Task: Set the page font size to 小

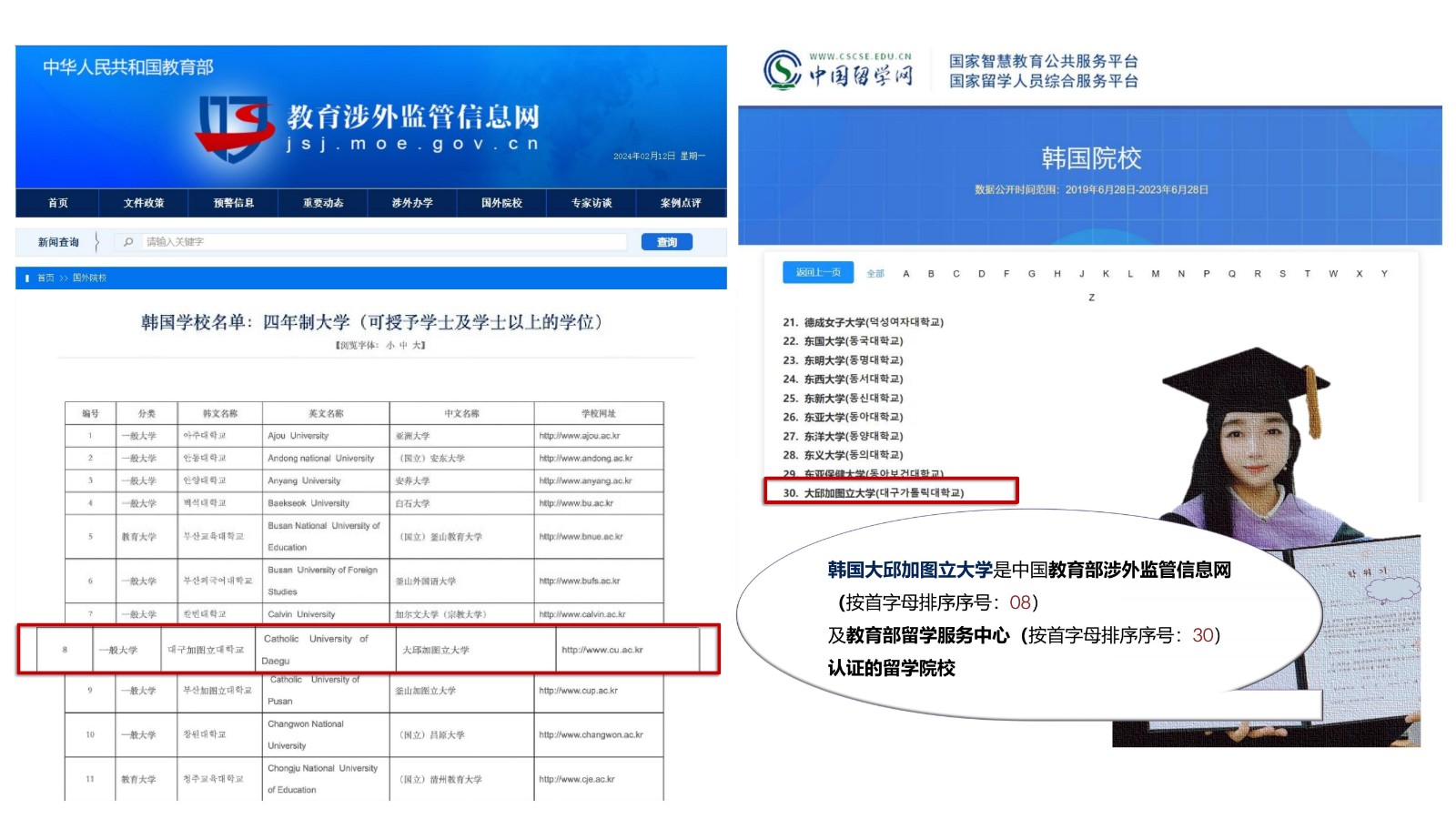Action: 390,346
